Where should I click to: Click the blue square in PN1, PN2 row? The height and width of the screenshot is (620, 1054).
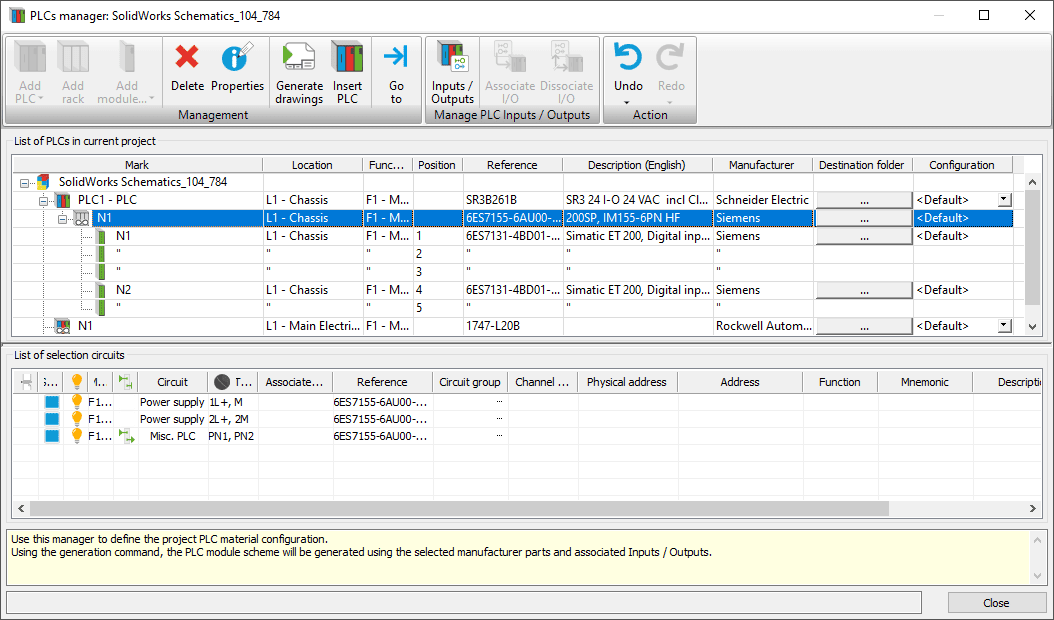pyautogui.click(x=52, y=436)
